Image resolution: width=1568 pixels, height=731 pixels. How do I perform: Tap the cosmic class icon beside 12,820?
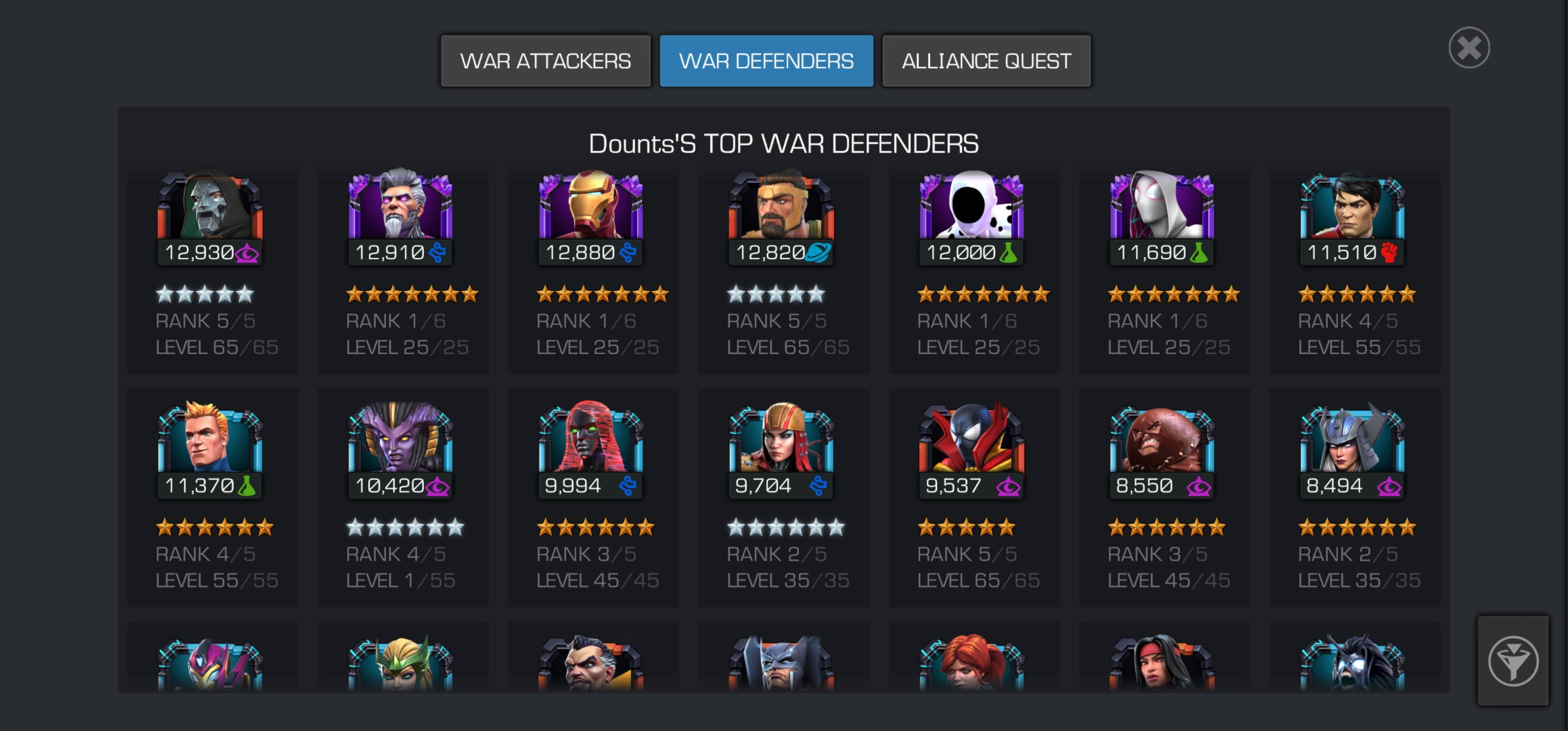point(818,253)
